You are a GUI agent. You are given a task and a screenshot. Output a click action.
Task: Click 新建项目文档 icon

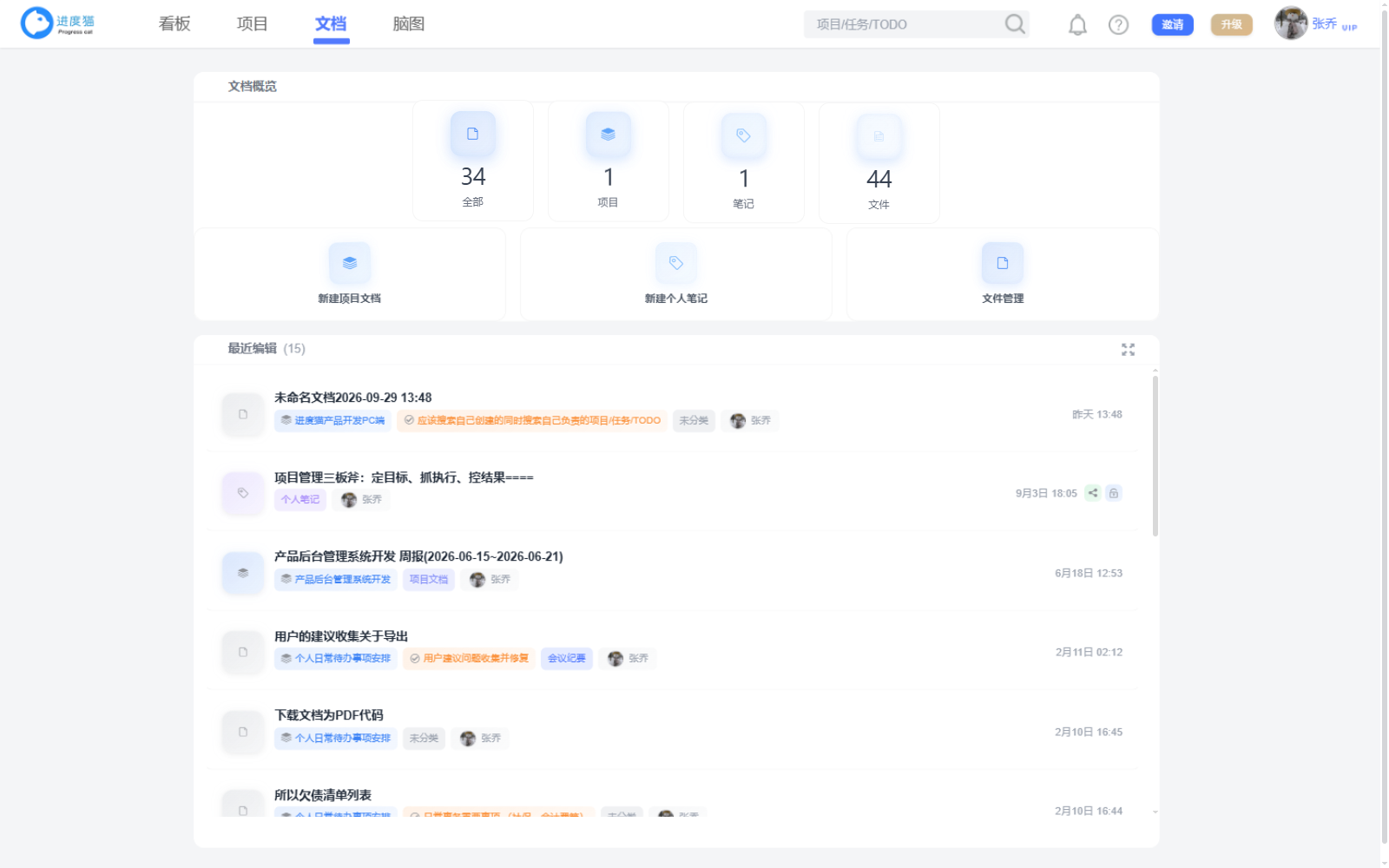pos(350,263)
